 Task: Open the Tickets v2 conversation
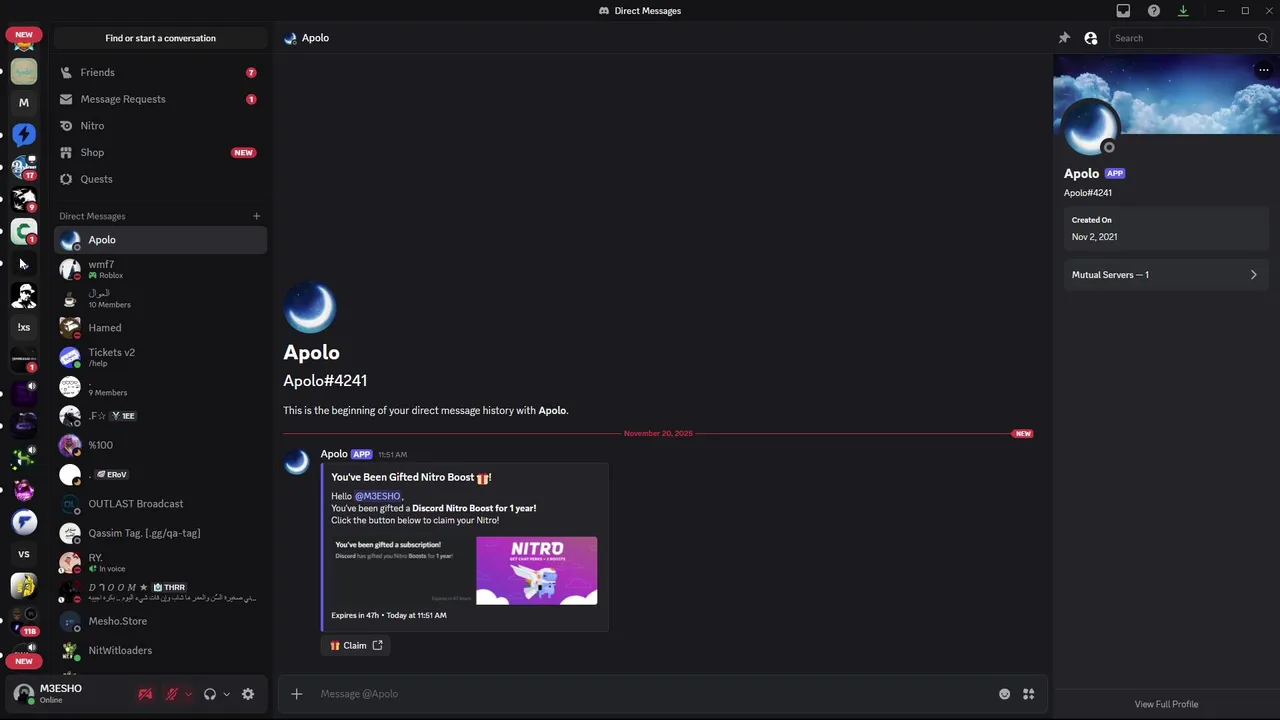point(160,357)
